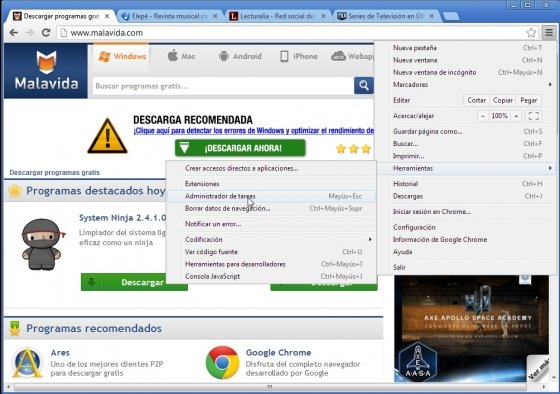This screenshot has width=560, height=394.
Task: Click System Ninja's green Descargar button
Action: [134, 282]
